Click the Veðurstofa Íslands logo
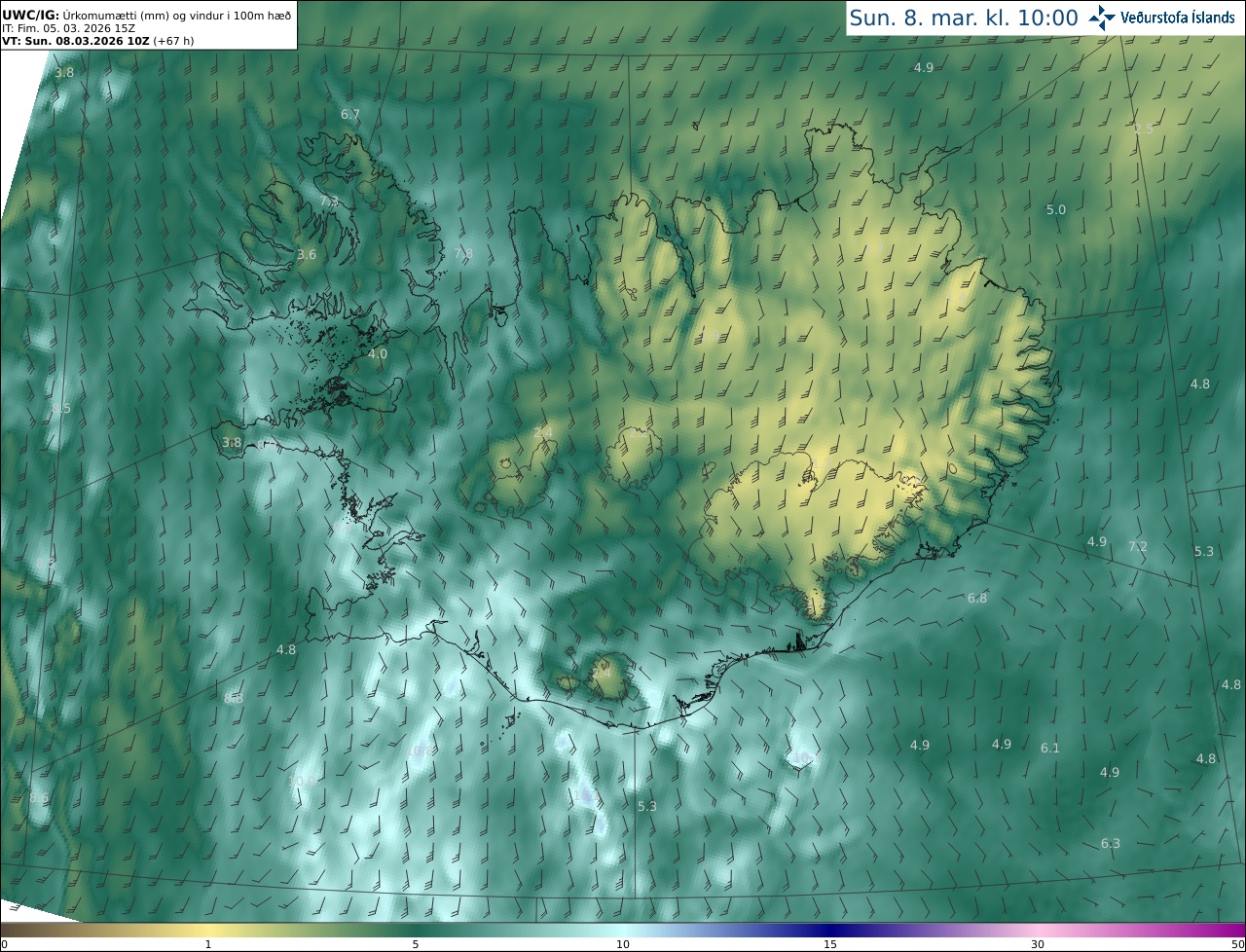The image size is (1246, 952). coord(1161,18)
